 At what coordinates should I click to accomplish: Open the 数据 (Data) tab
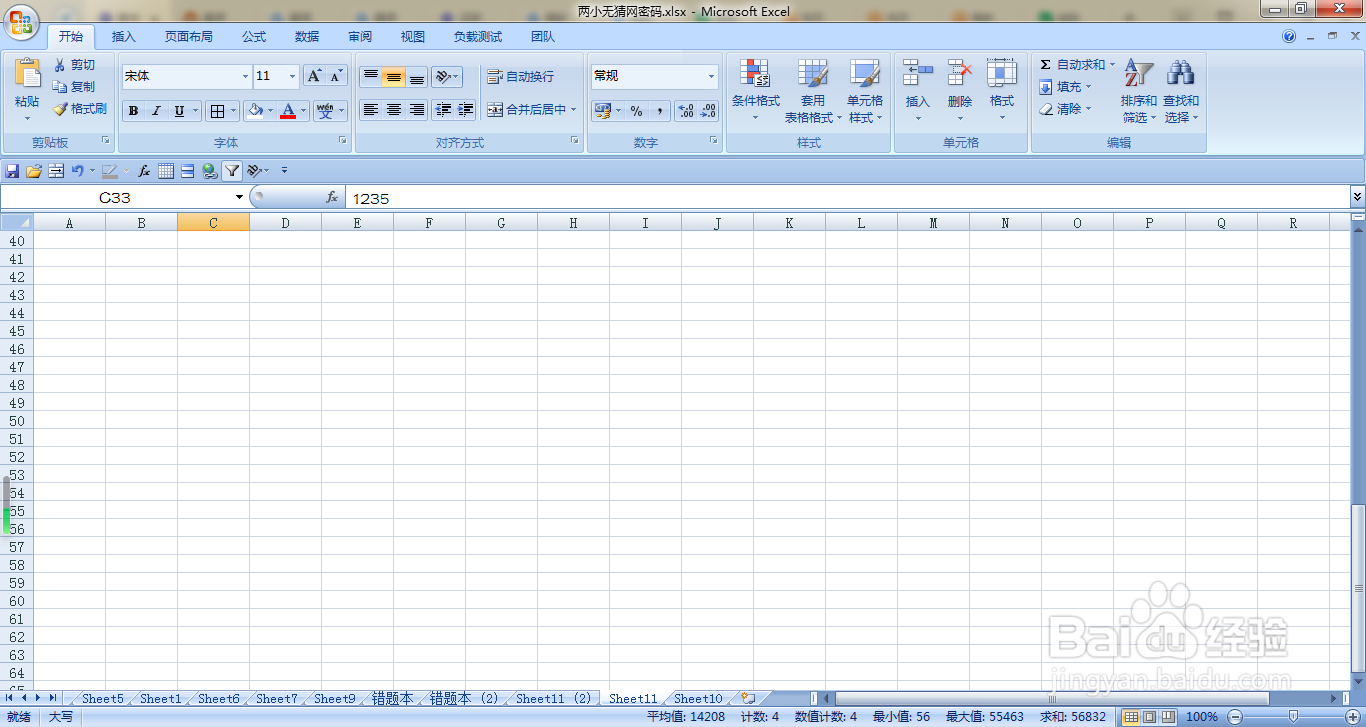pyautogui.click(x=307, y=37)
